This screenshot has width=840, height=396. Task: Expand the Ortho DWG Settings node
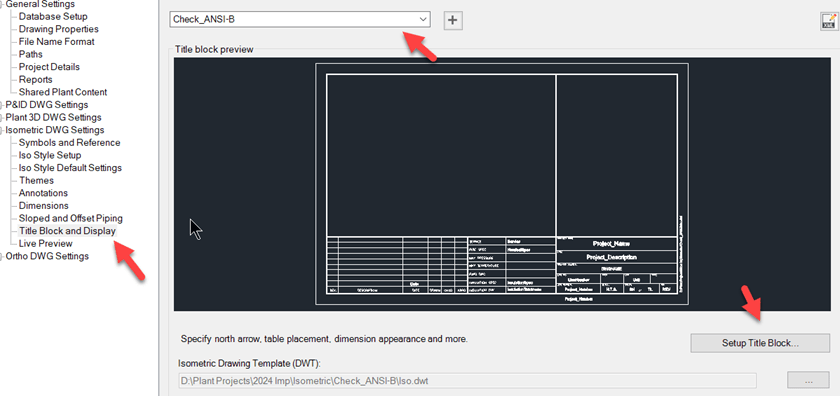pyautogui.click(x=2, y=256)
